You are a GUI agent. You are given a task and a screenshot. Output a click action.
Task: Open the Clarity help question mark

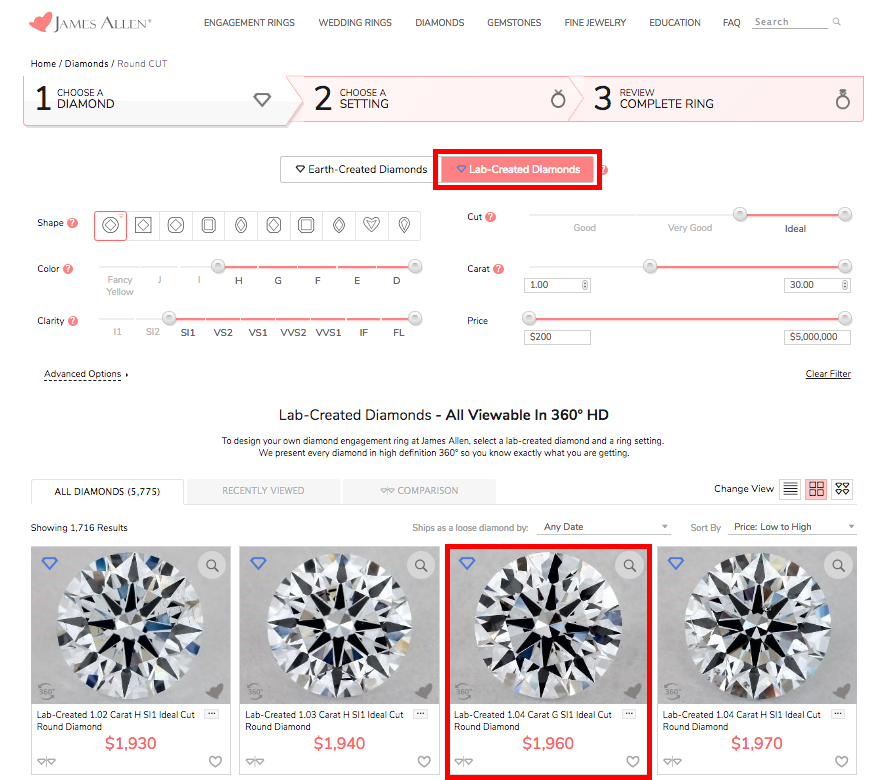click(x=73, y=321)
